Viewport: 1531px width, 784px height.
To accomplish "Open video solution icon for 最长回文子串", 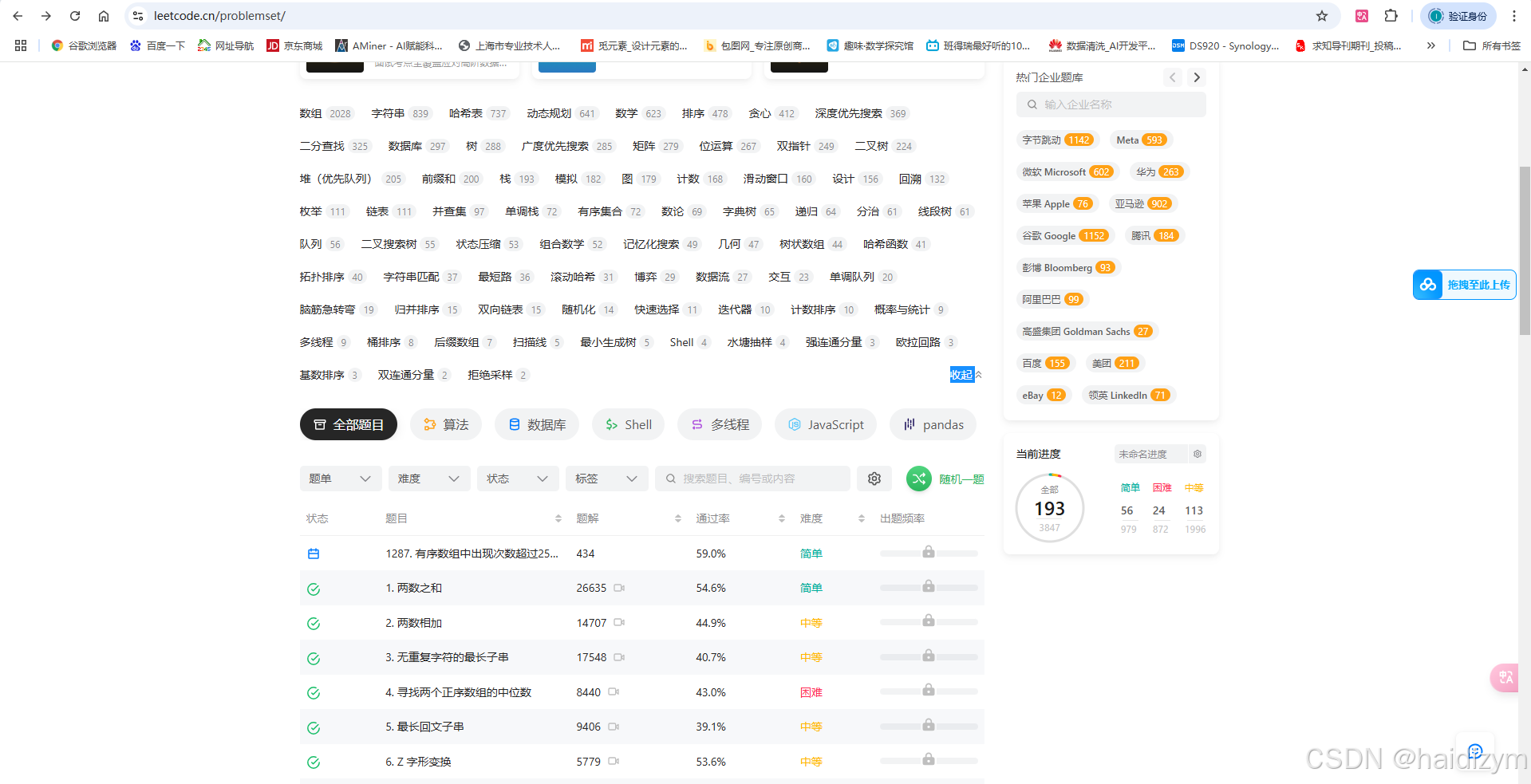I will [614, 727].
